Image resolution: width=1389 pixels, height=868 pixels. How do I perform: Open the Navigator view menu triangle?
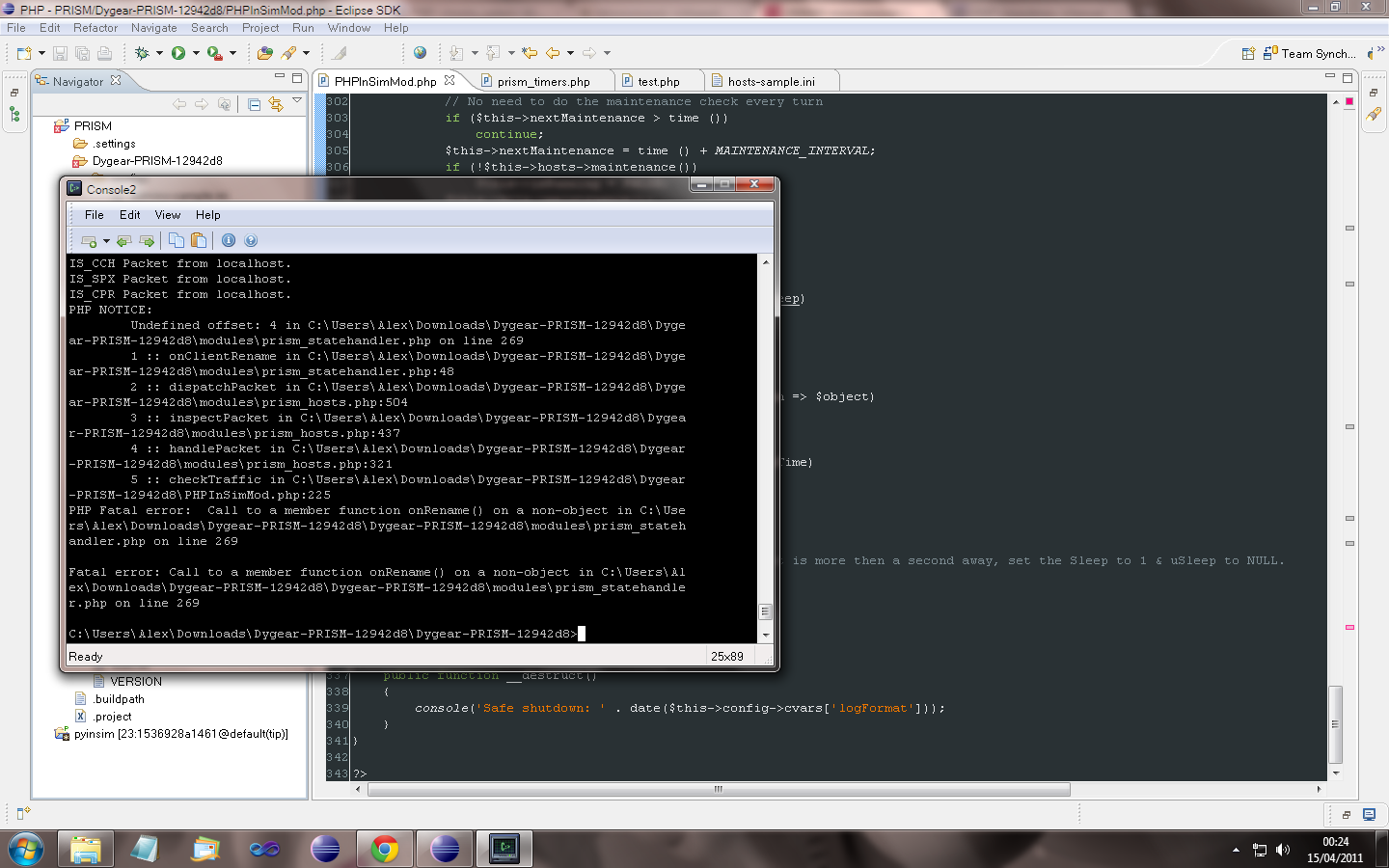(297, 100)
